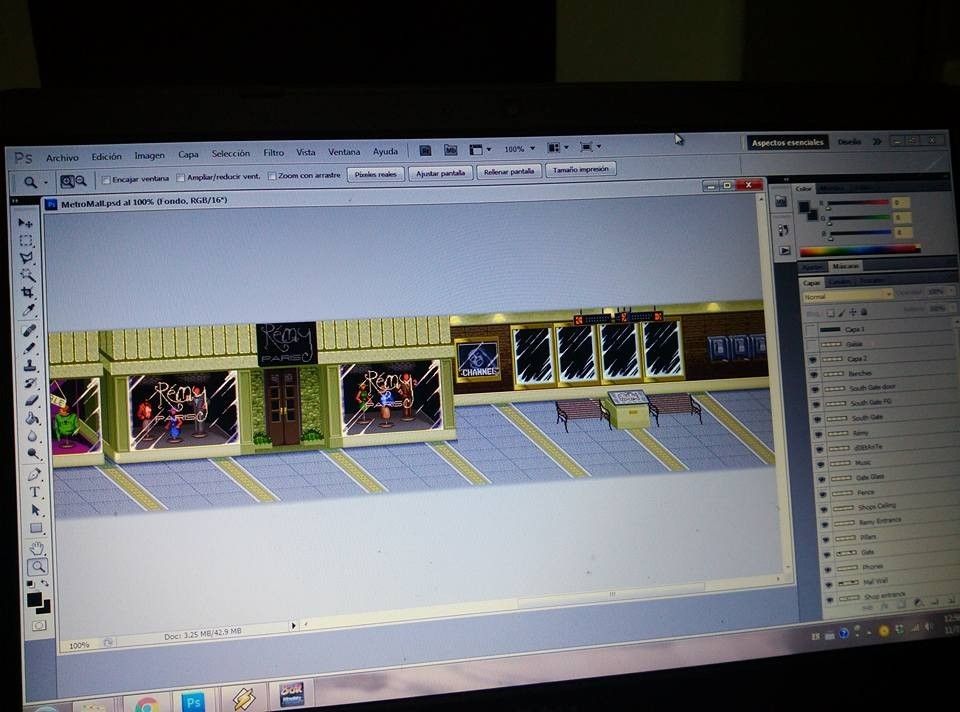The width and height of the screenshot is (960, 712).
Task: Open the screen mode dropdown
Action: (590, 147)
